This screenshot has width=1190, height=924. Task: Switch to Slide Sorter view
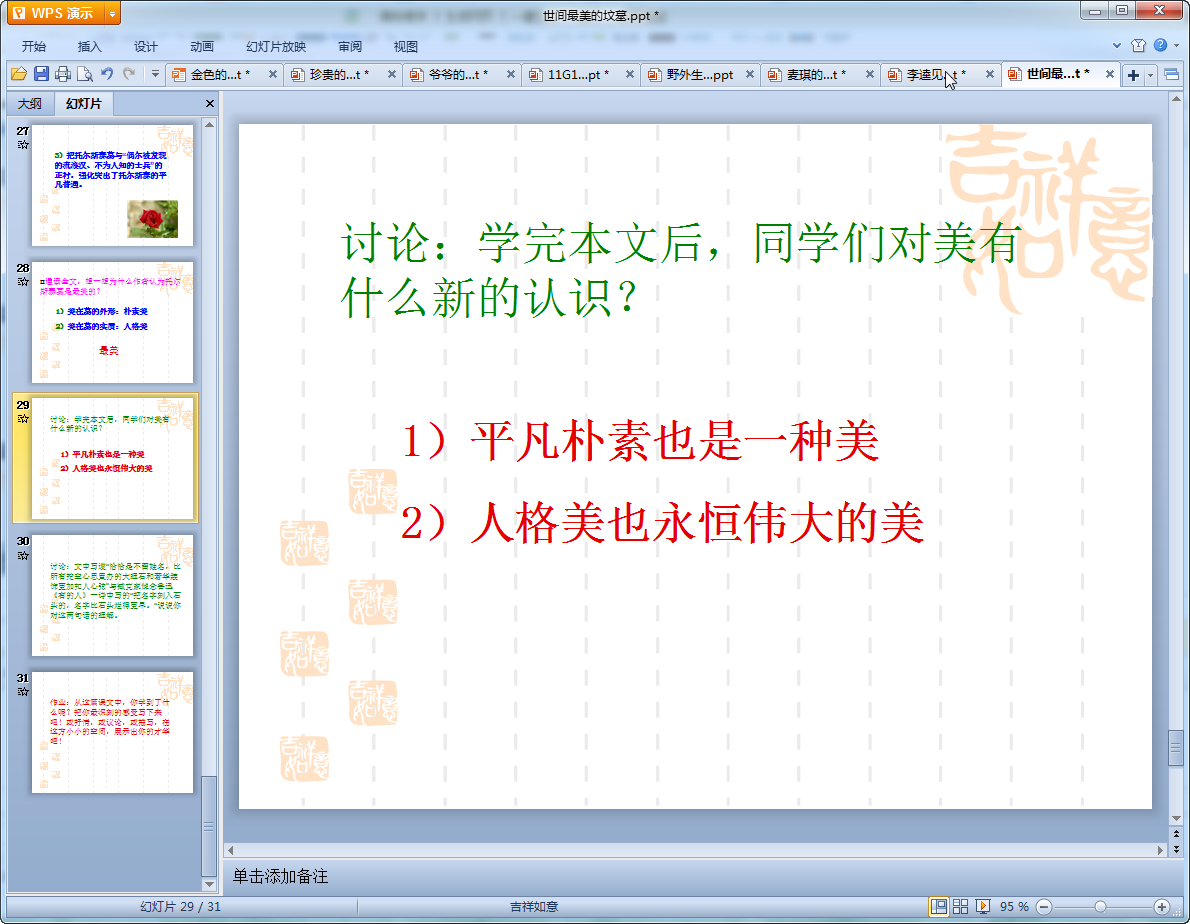[960, 906]
